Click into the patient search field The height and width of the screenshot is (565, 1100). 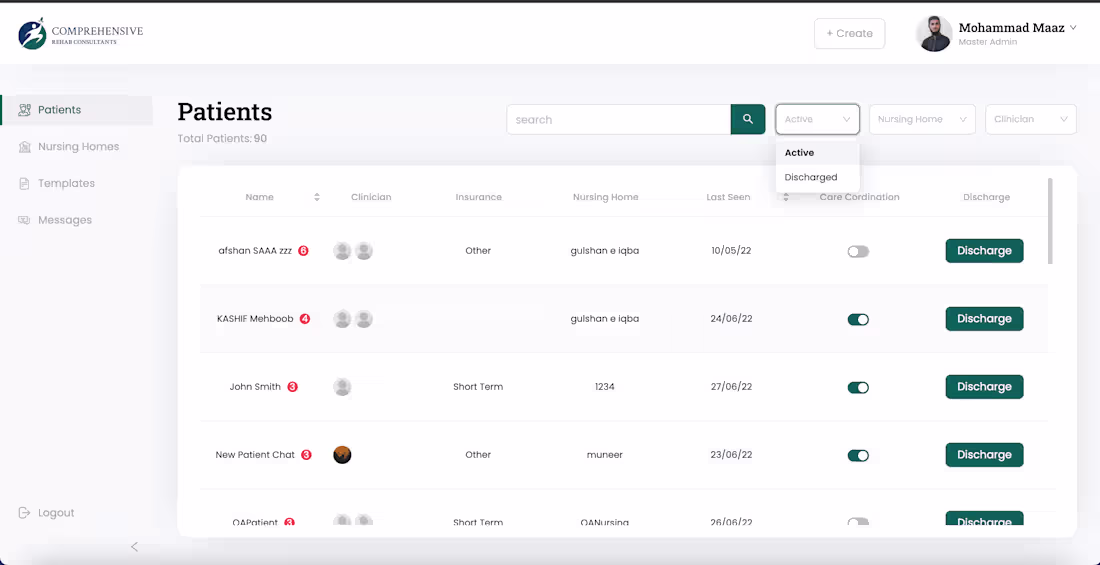tap(619, 119)
